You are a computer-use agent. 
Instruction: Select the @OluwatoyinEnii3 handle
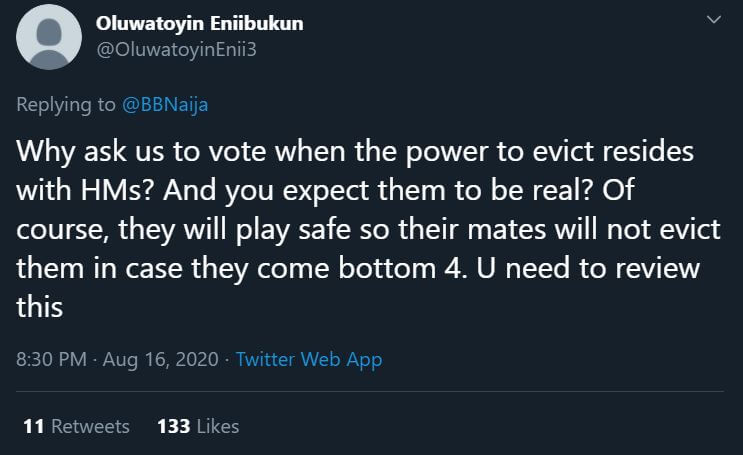176,49
